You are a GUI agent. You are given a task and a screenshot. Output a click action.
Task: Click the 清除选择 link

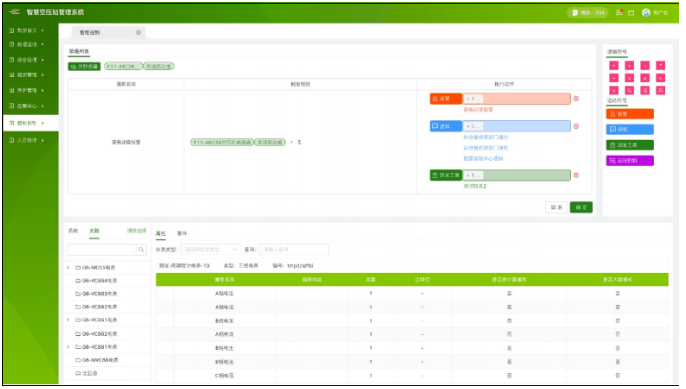coord(136,231)
